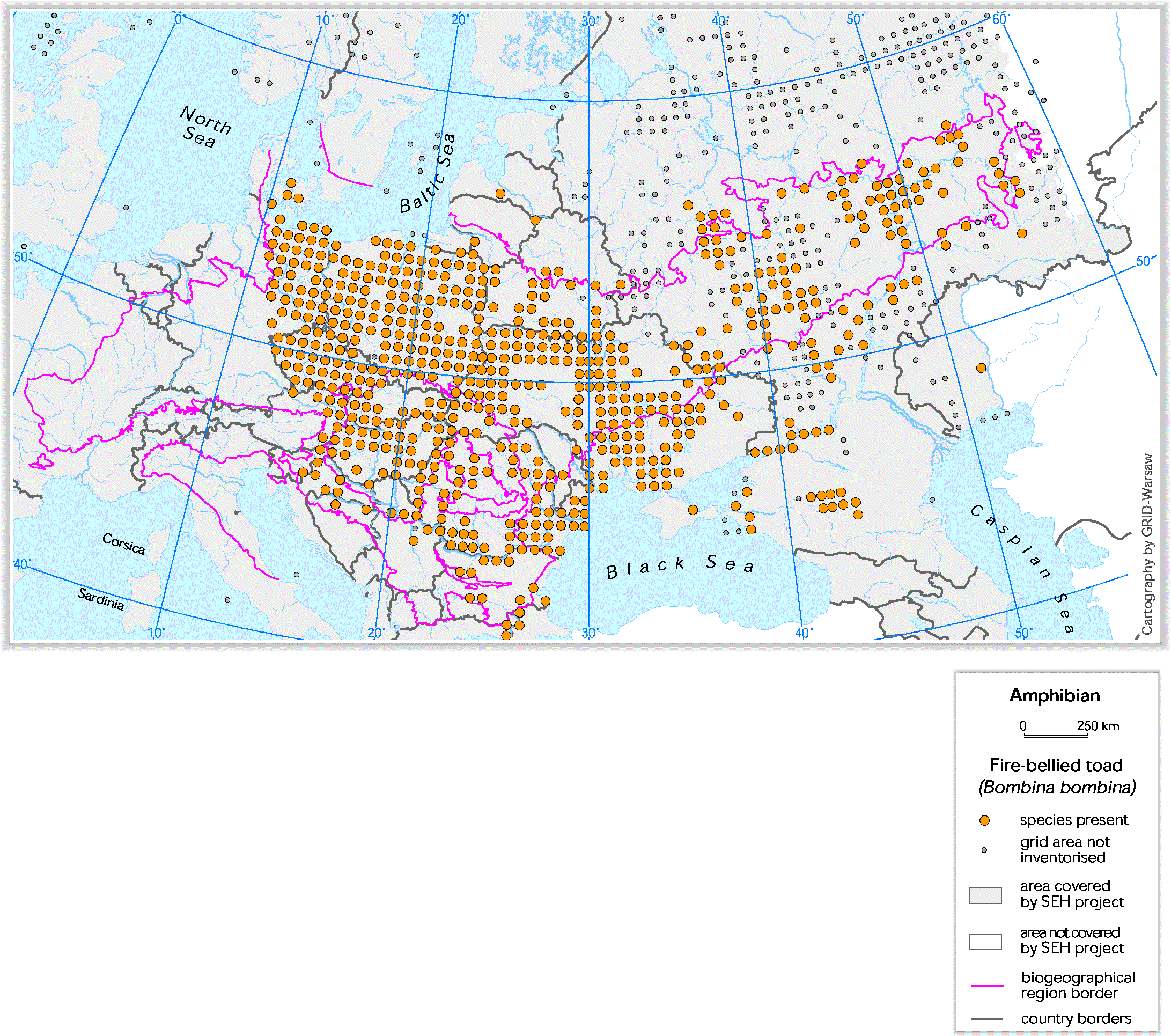Click the grey area covered legend box
The height and width of the screenshot is (1036, 1171).
985,895
